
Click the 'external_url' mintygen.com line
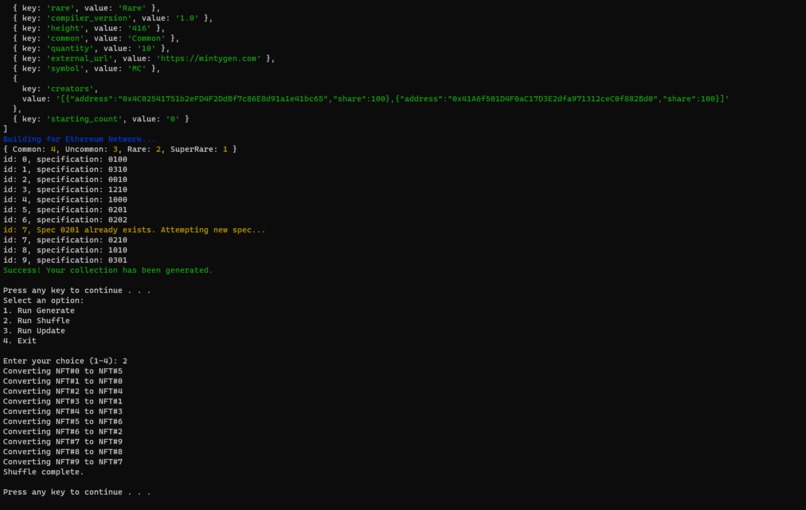click(144, 59)
